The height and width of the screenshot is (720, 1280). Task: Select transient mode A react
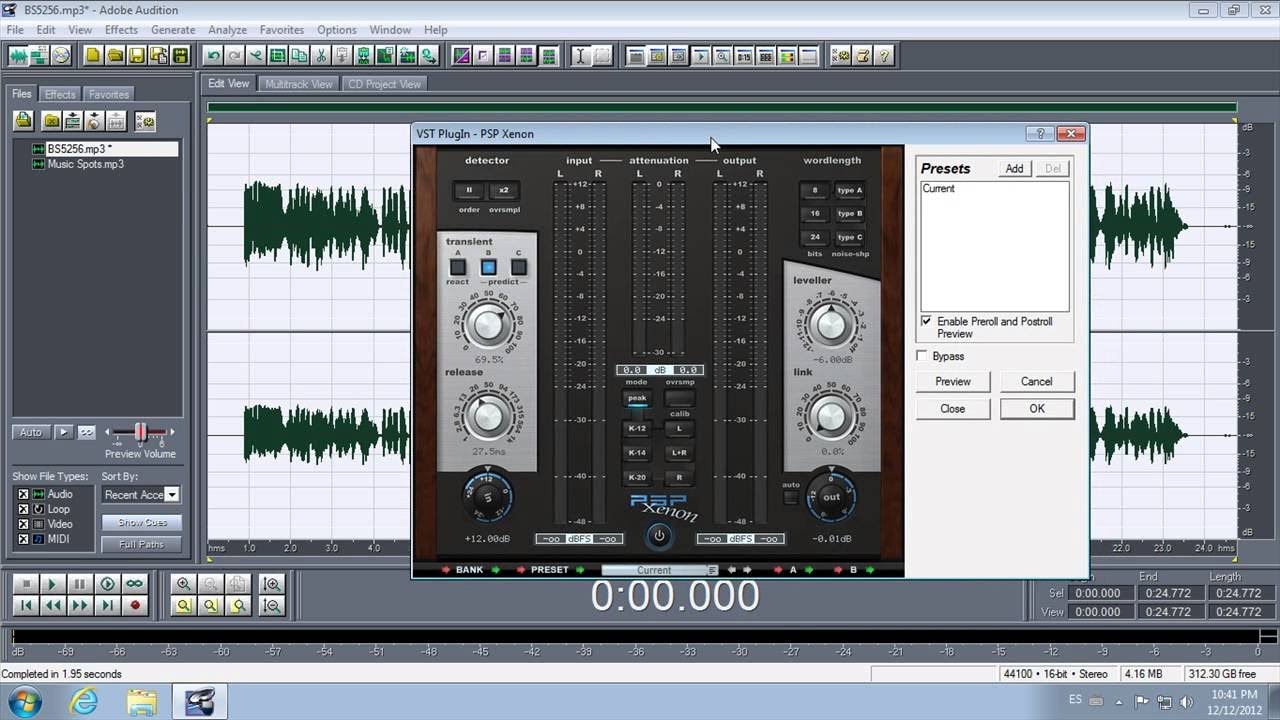458,267
